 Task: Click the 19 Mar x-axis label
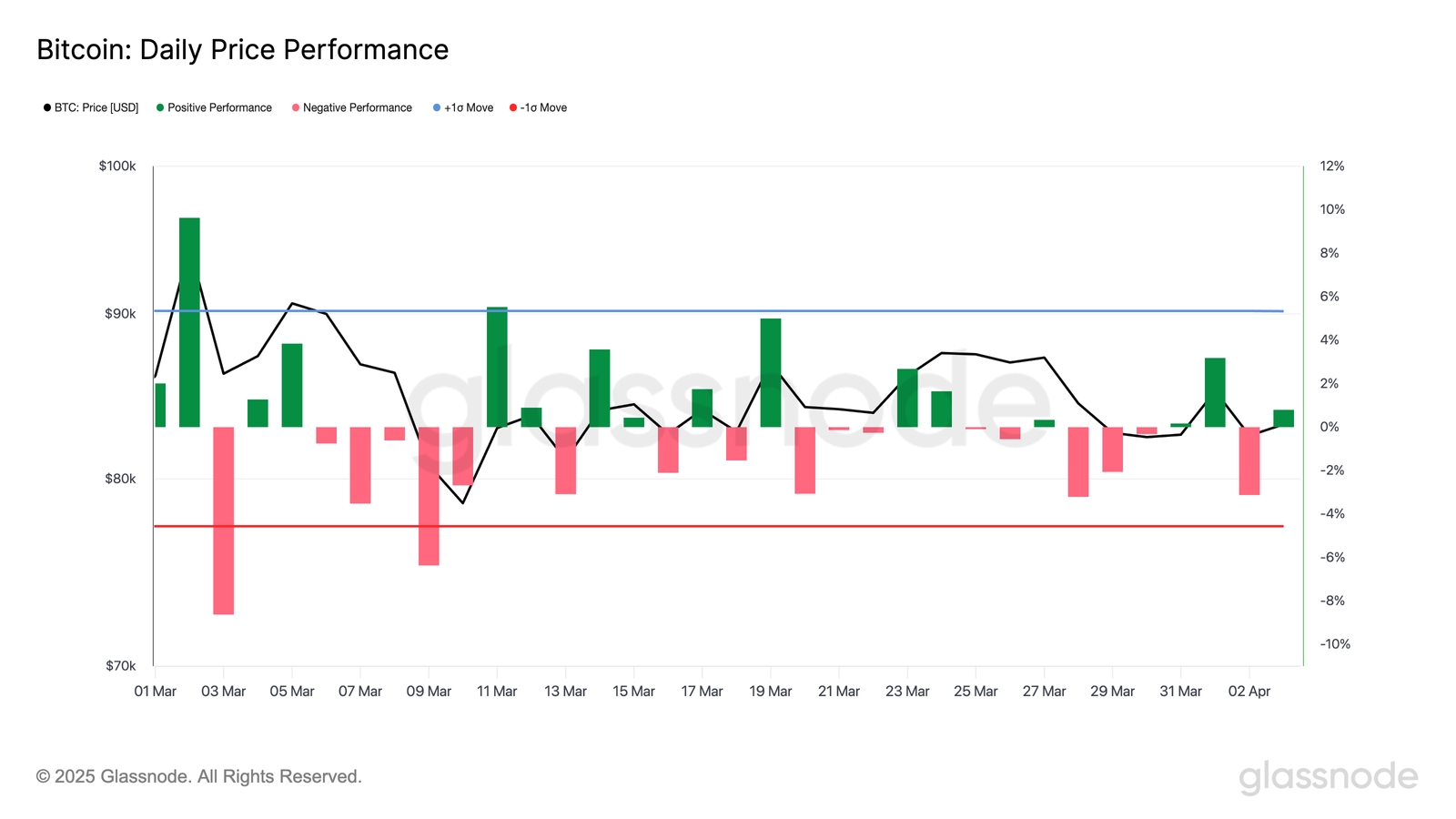(x=770, y=692)
